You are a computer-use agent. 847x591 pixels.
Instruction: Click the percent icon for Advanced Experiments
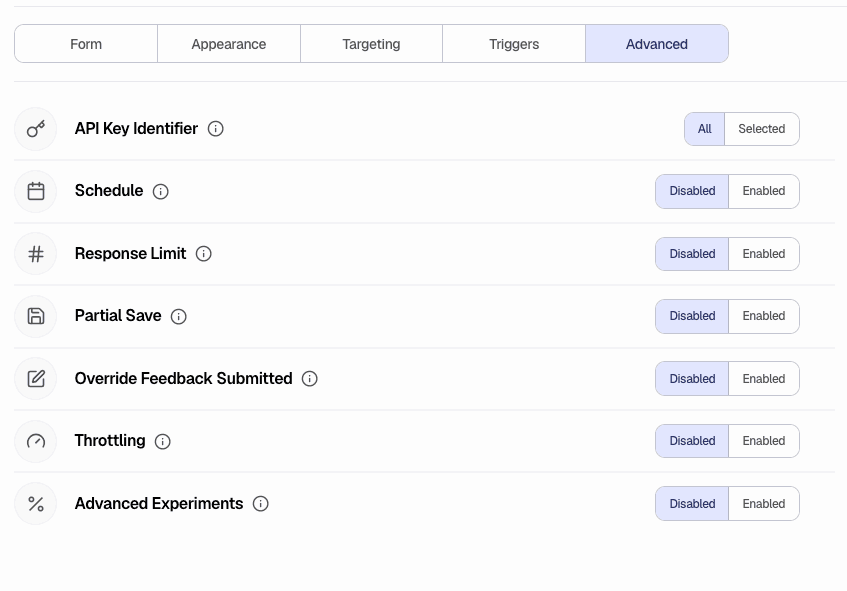coord(36,504)
